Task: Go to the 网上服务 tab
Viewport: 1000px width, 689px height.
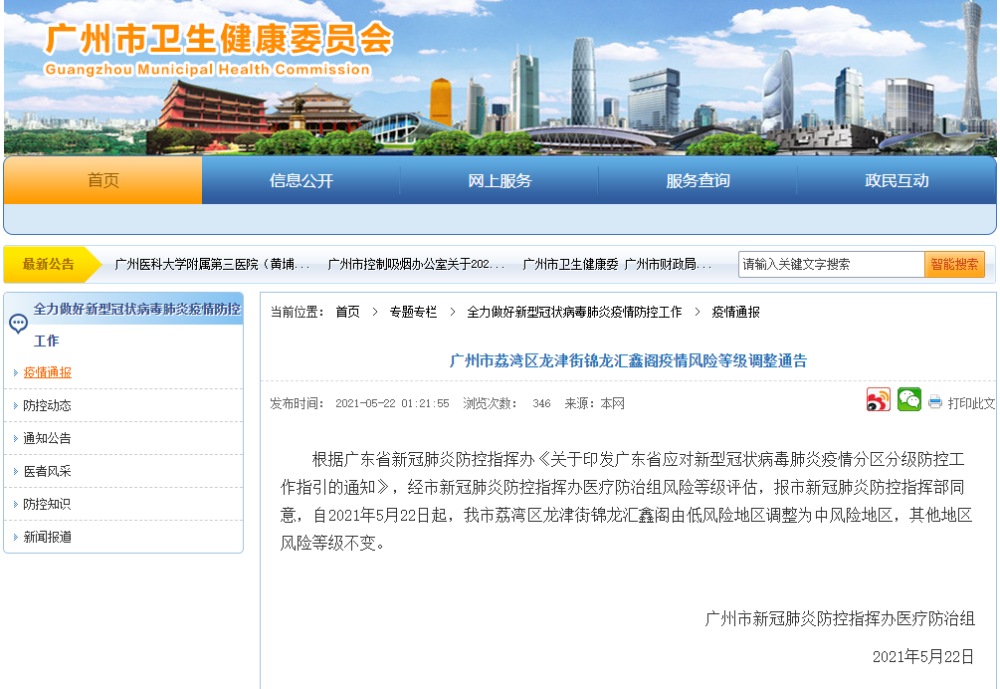Action: click(x=499, y=181)
